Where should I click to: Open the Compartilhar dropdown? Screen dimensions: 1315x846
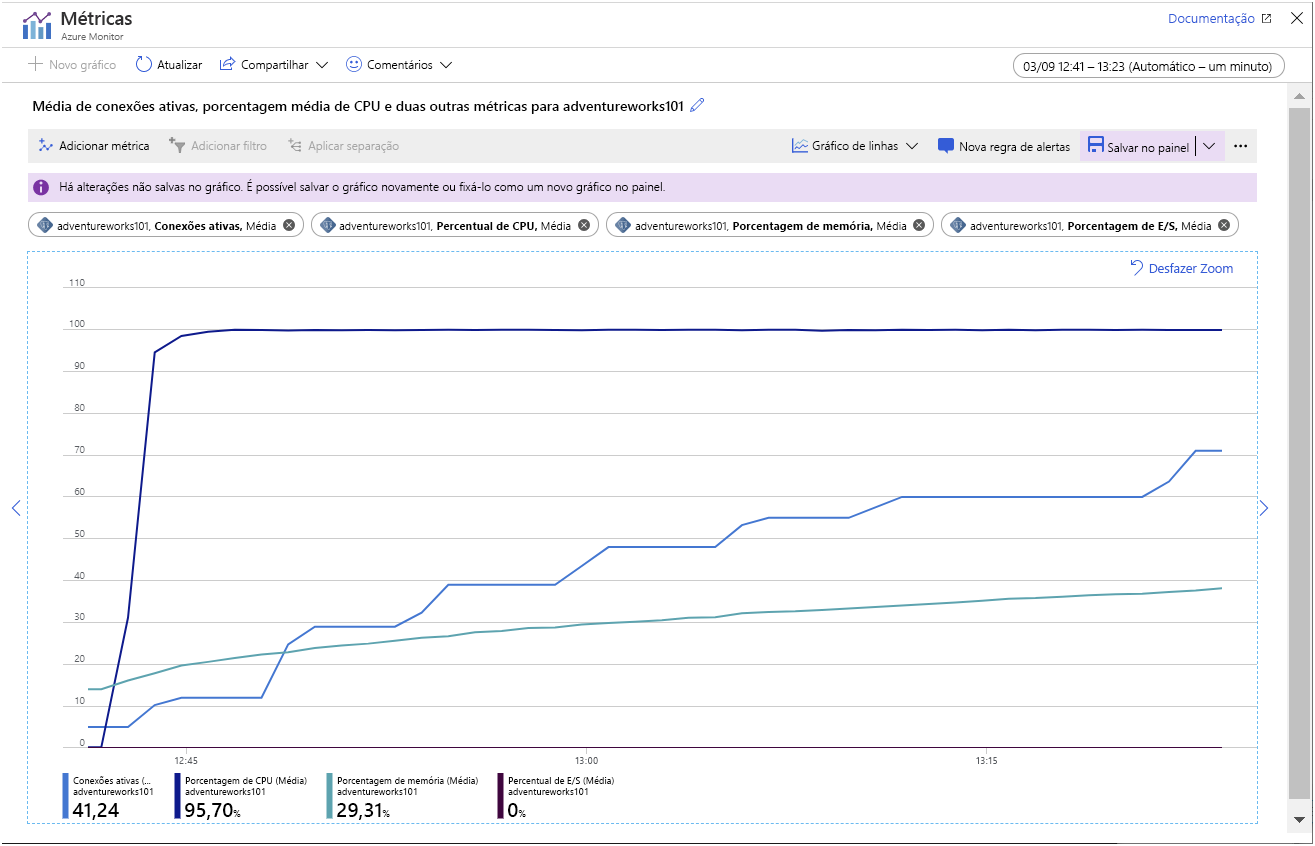click(x=273, y=64)
